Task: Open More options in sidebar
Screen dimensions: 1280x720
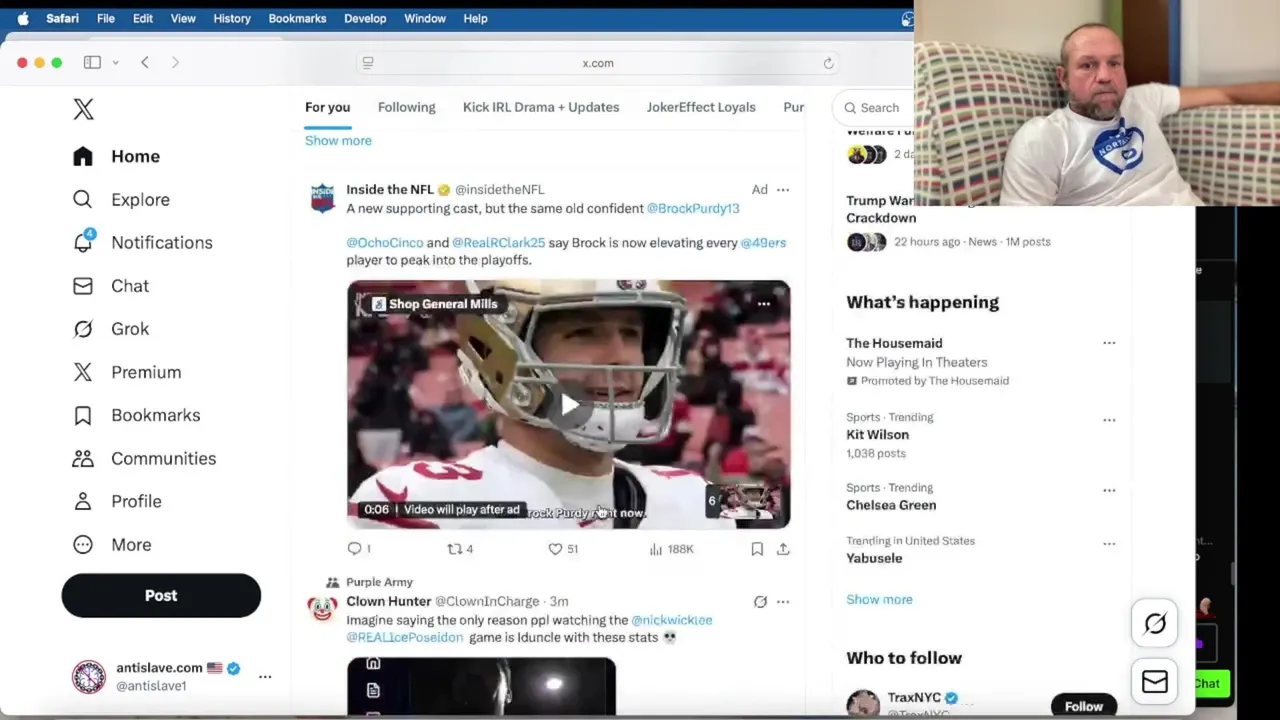Action: (112, 544)
